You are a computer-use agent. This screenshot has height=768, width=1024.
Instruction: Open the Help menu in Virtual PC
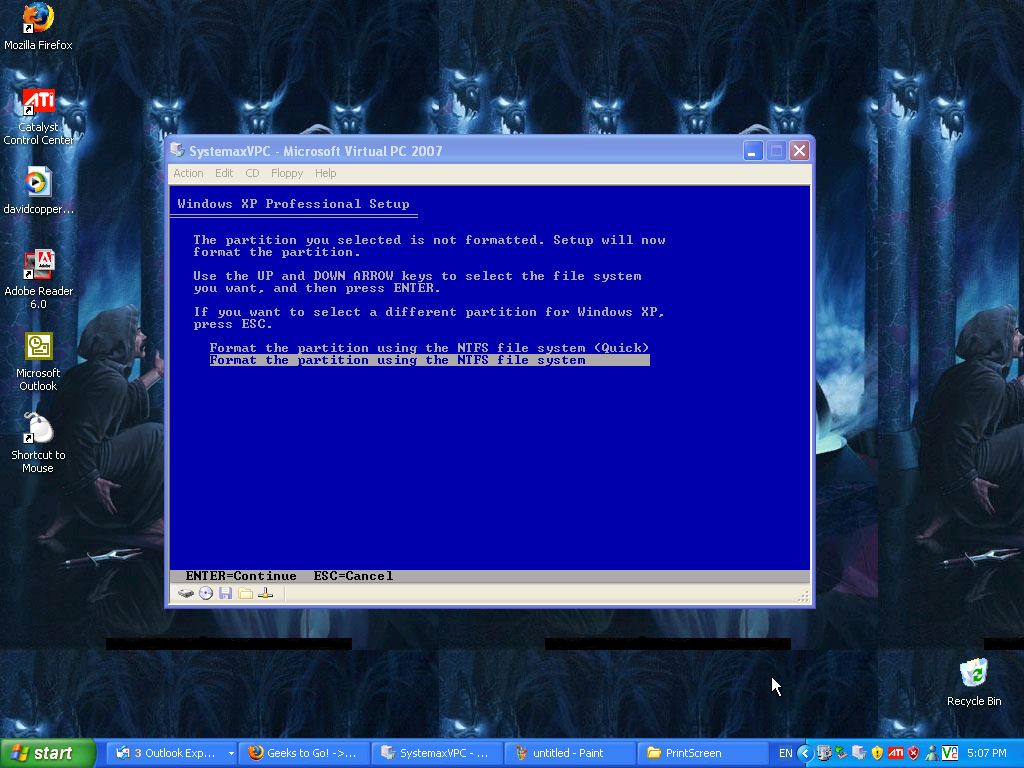[x=325, y=173]
